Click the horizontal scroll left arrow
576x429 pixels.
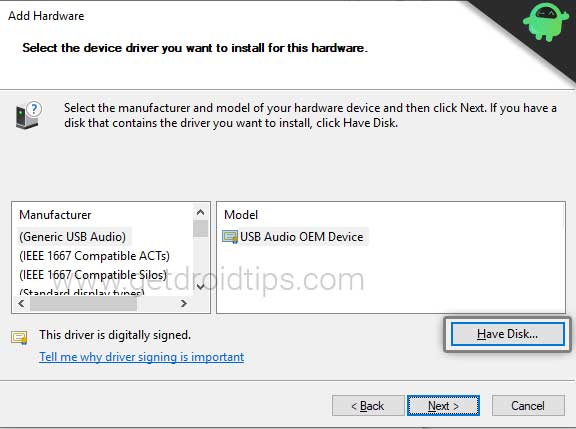[21, 303]
